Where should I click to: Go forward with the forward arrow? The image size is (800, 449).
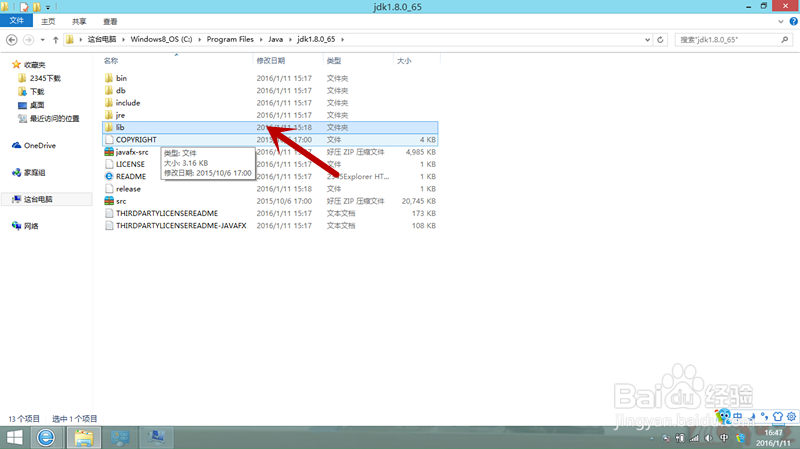[x=29, y=39]
